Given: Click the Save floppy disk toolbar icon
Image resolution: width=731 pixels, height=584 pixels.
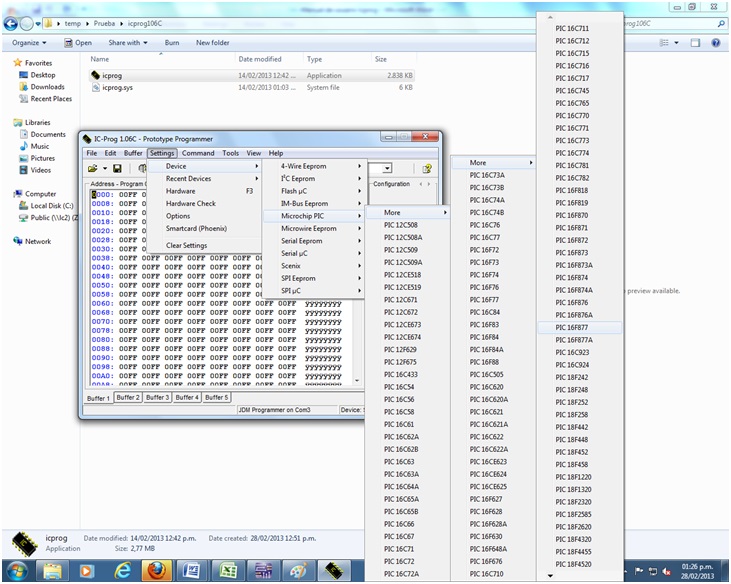Looking at the screenshot, I should (117, 169).
